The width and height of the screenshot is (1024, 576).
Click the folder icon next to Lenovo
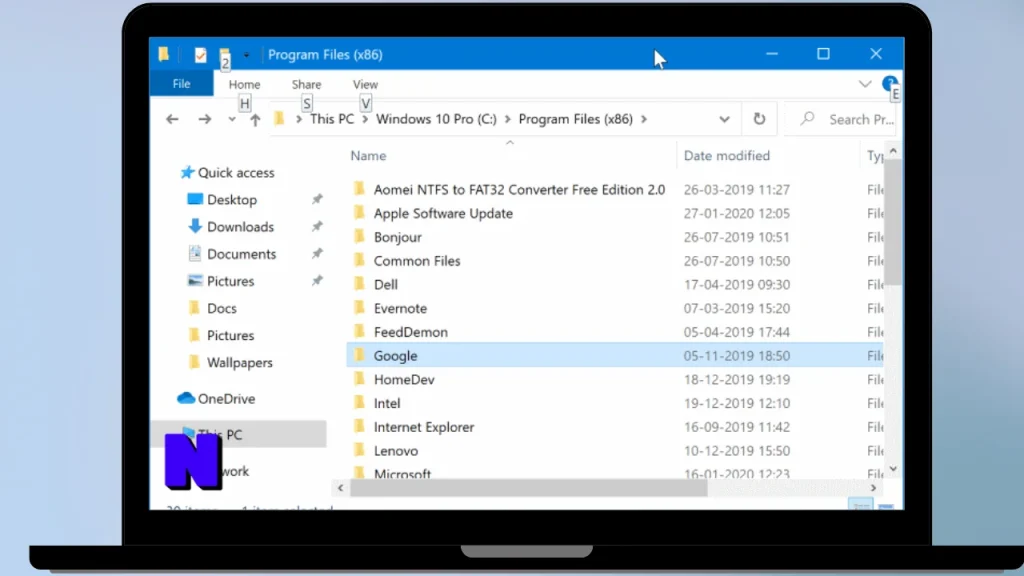(x=359, y=450)
